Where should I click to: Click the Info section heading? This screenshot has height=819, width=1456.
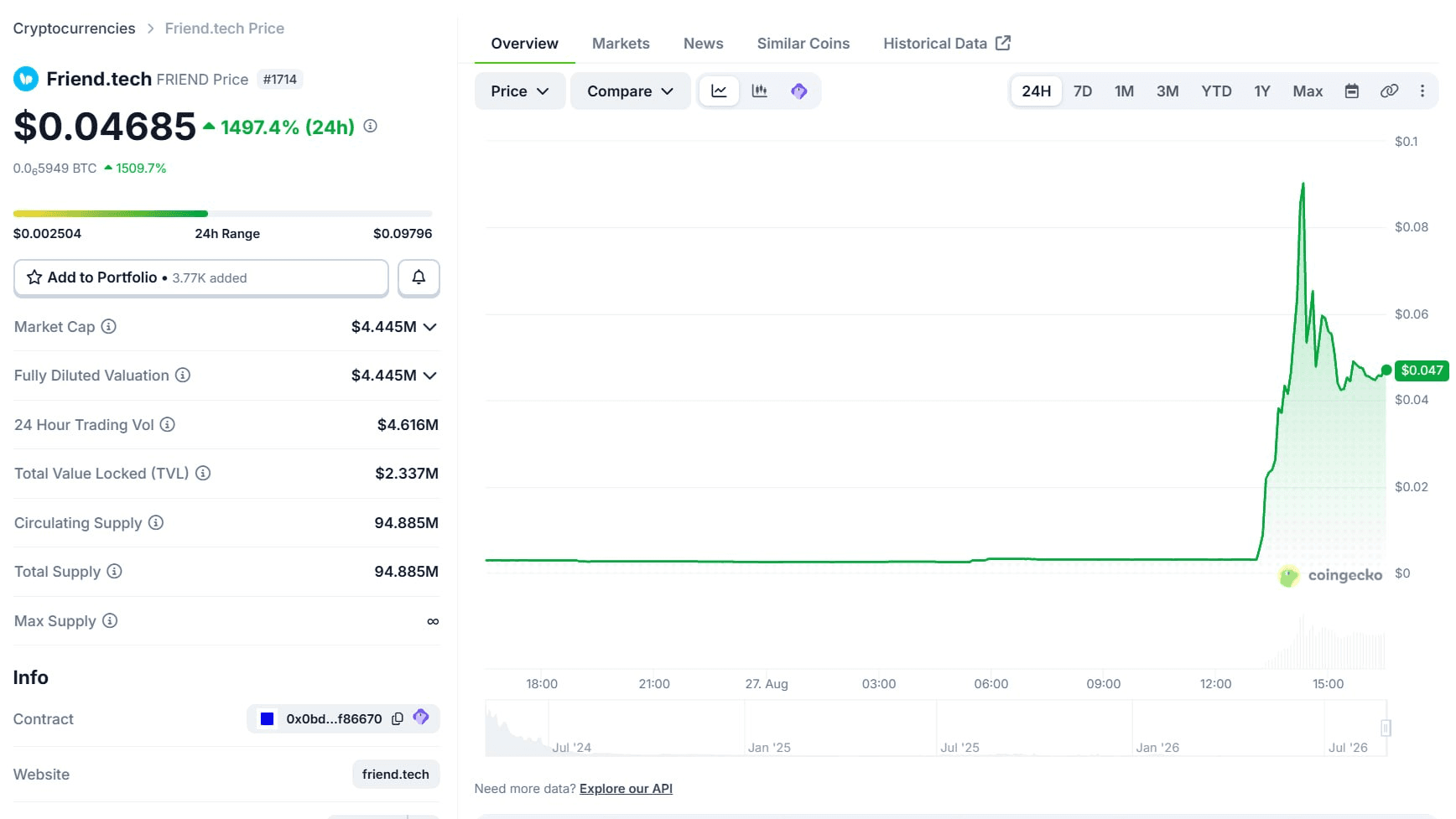click(31, 677)
